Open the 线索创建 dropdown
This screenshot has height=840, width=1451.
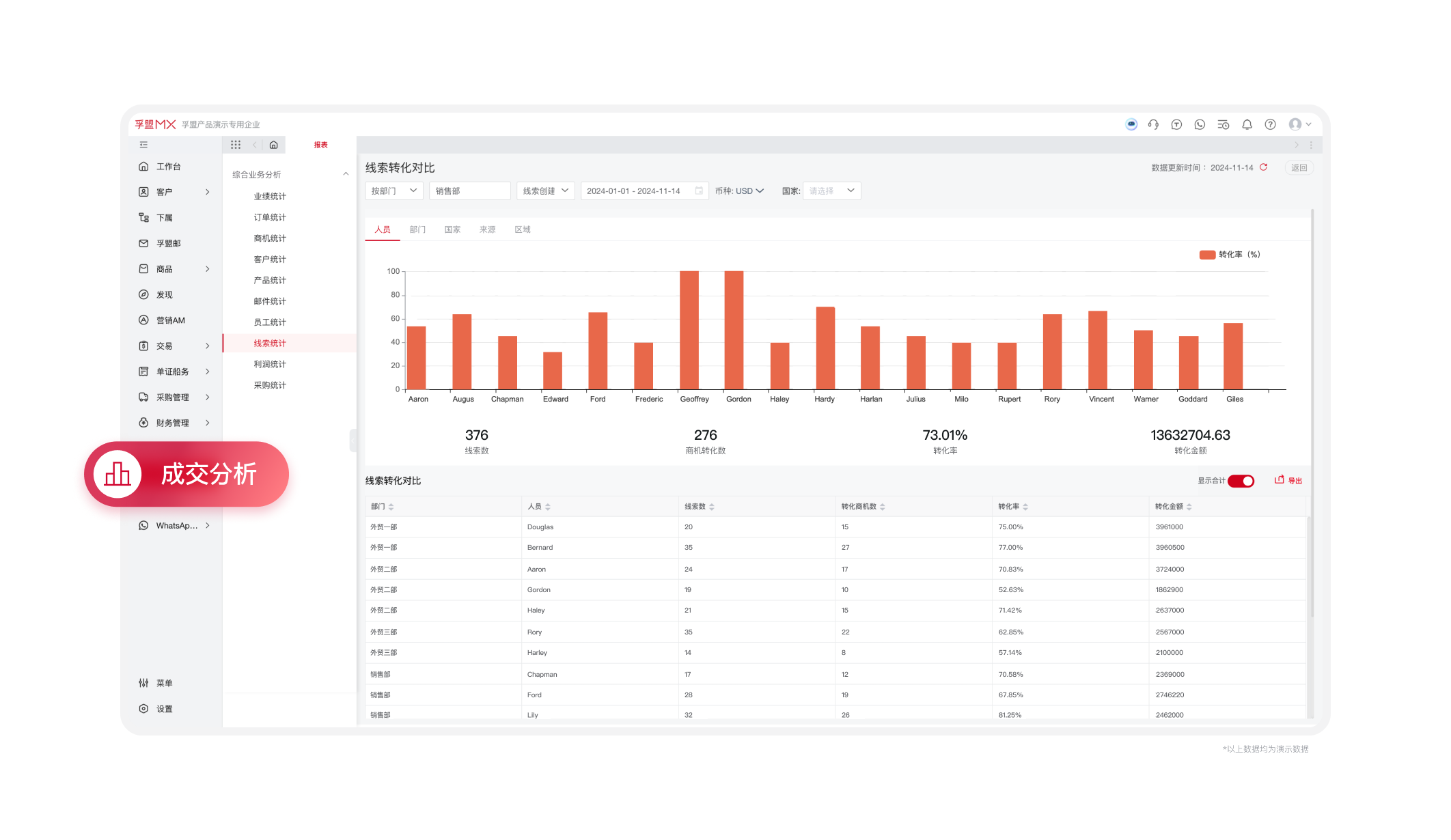pos(545,191)
